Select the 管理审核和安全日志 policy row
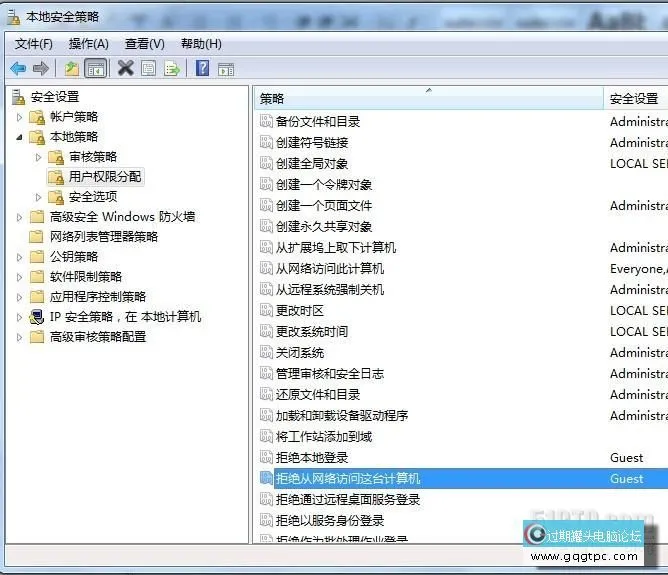668x575 pixels. (461, 374)
